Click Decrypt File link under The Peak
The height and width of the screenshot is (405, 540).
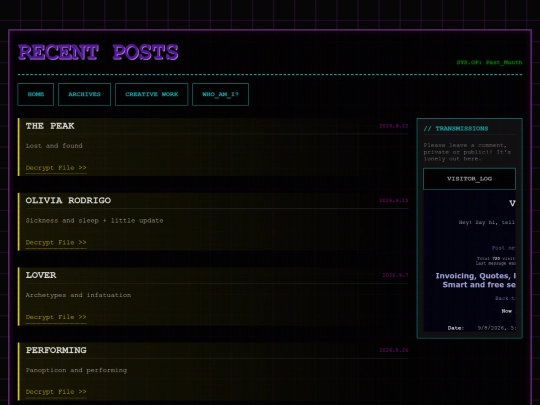(56, 168)
